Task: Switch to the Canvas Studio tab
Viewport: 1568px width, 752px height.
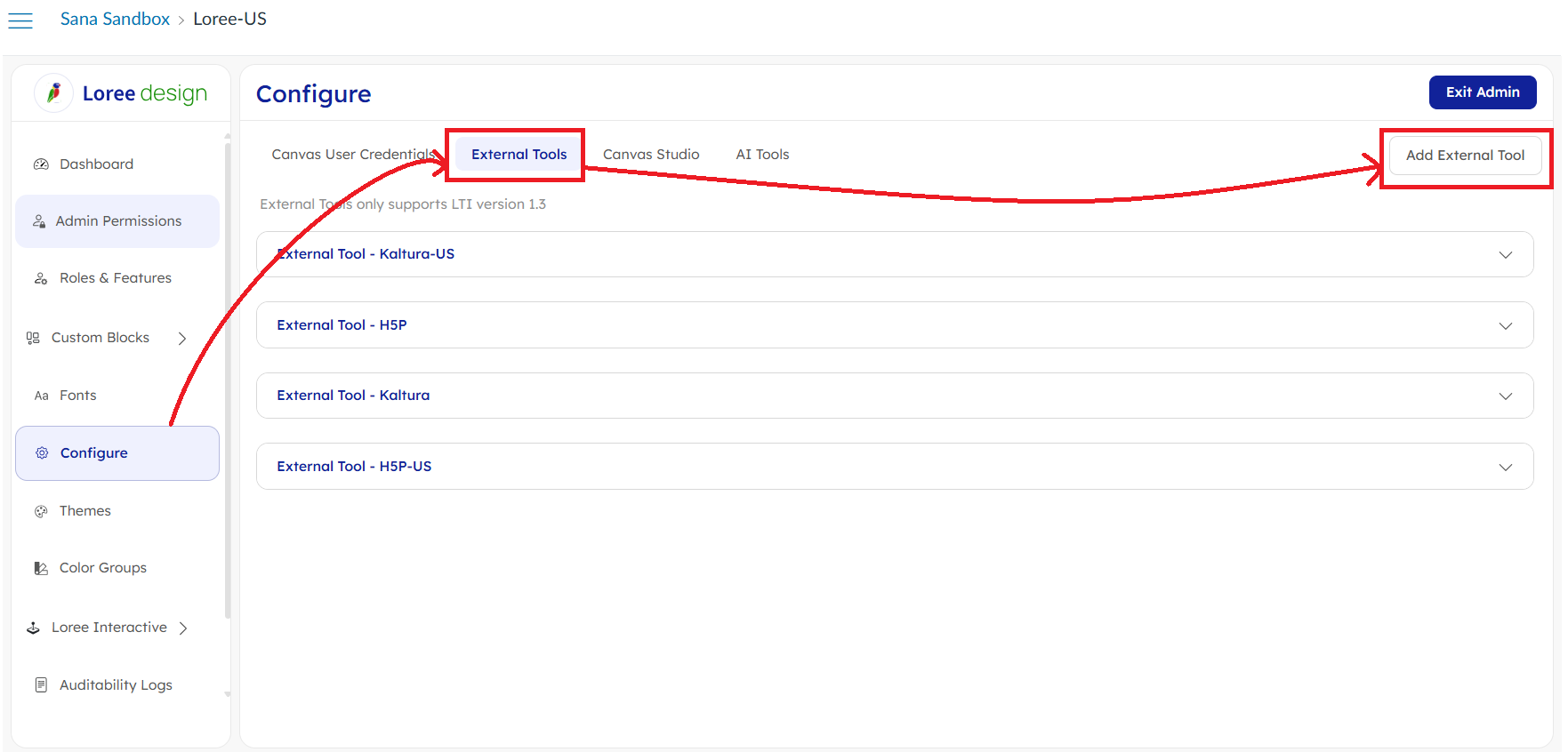Action: point(651,155)
